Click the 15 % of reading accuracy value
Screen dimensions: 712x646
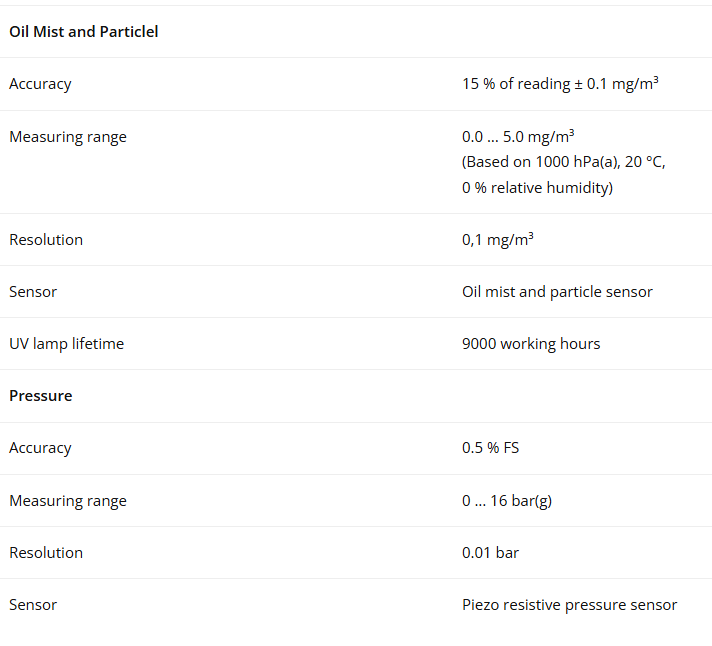point(560,84)
